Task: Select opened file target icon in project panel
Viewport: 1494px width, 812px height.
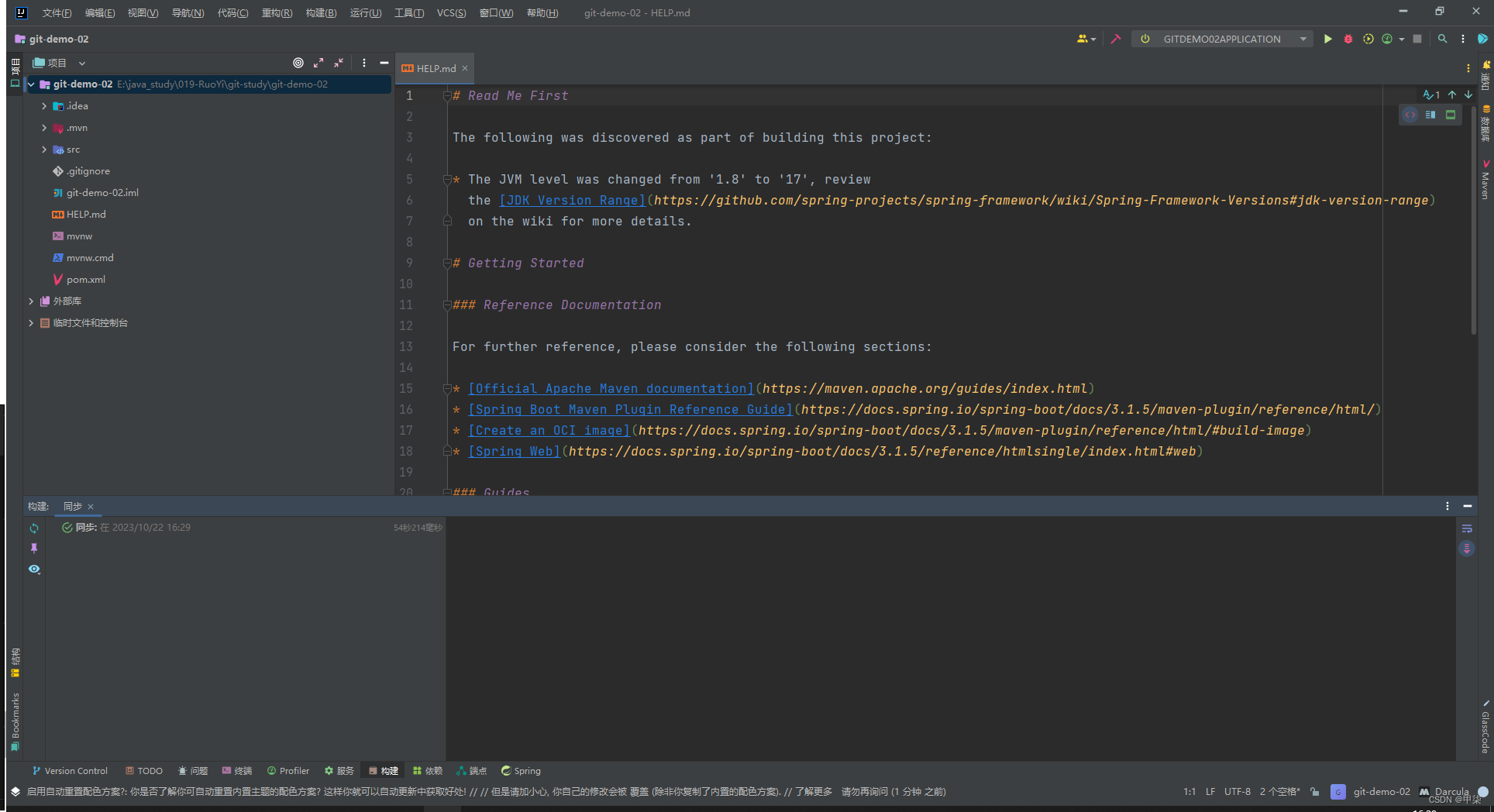Action: (x=298, y=63)
